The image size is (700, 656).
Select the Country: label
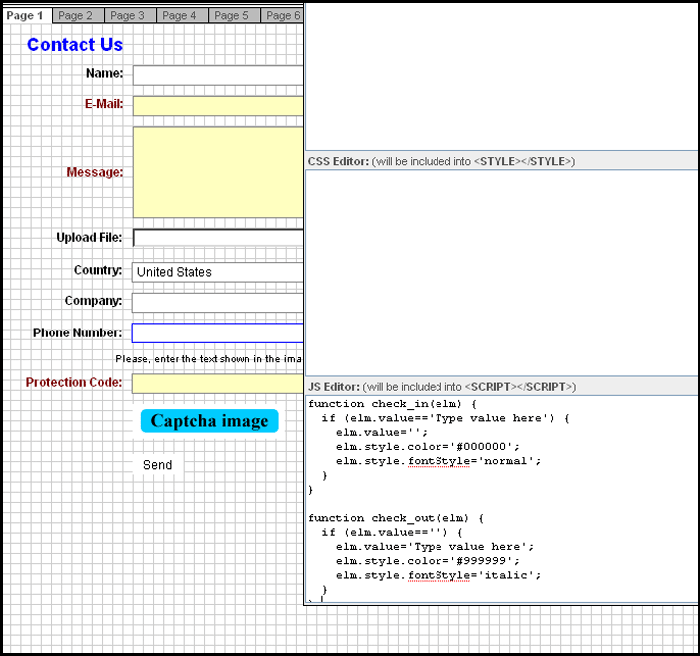(98, 270)
